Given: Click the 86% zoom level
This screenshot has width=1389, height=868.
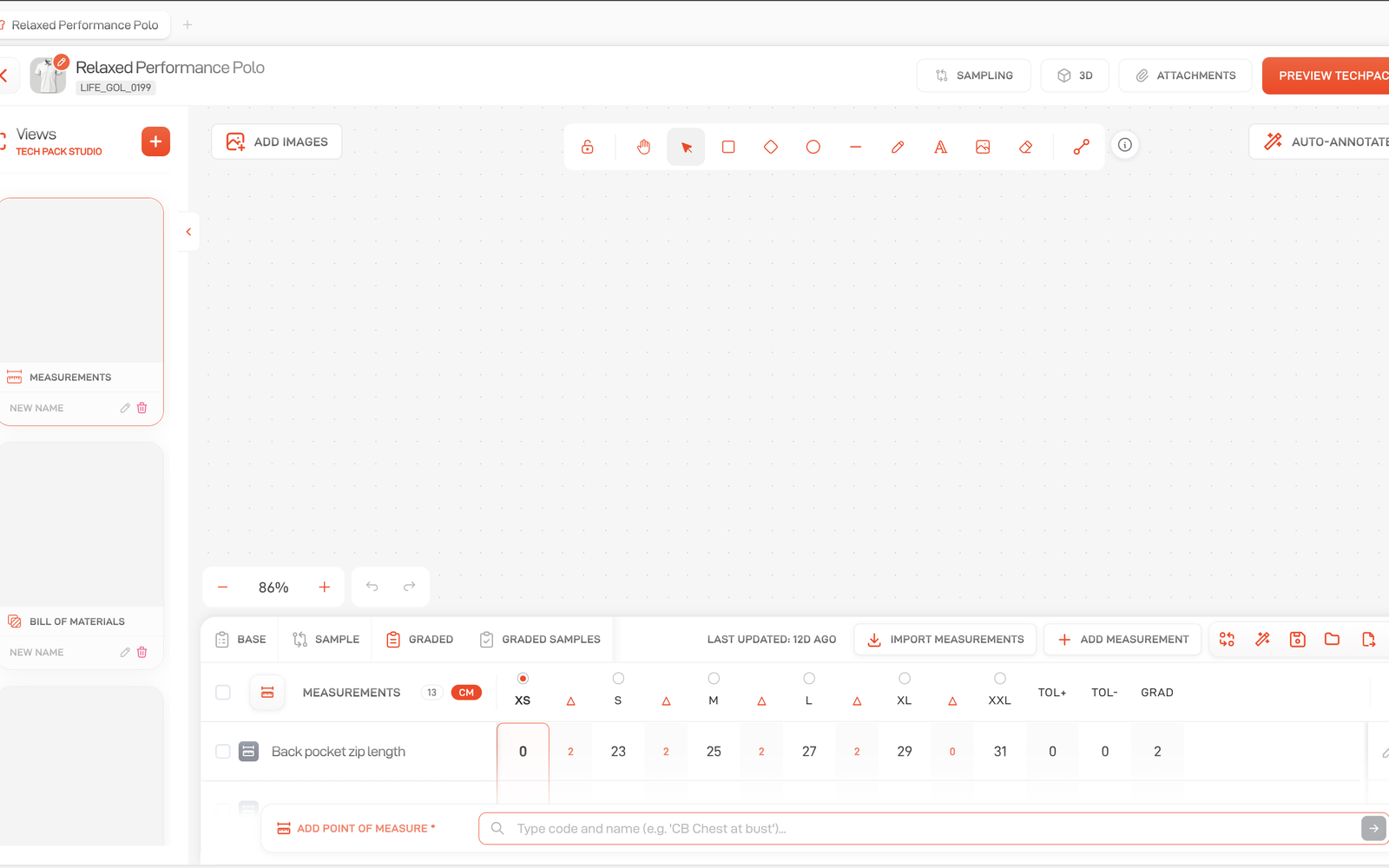Looking at the screenshot, I should [273, 588].
